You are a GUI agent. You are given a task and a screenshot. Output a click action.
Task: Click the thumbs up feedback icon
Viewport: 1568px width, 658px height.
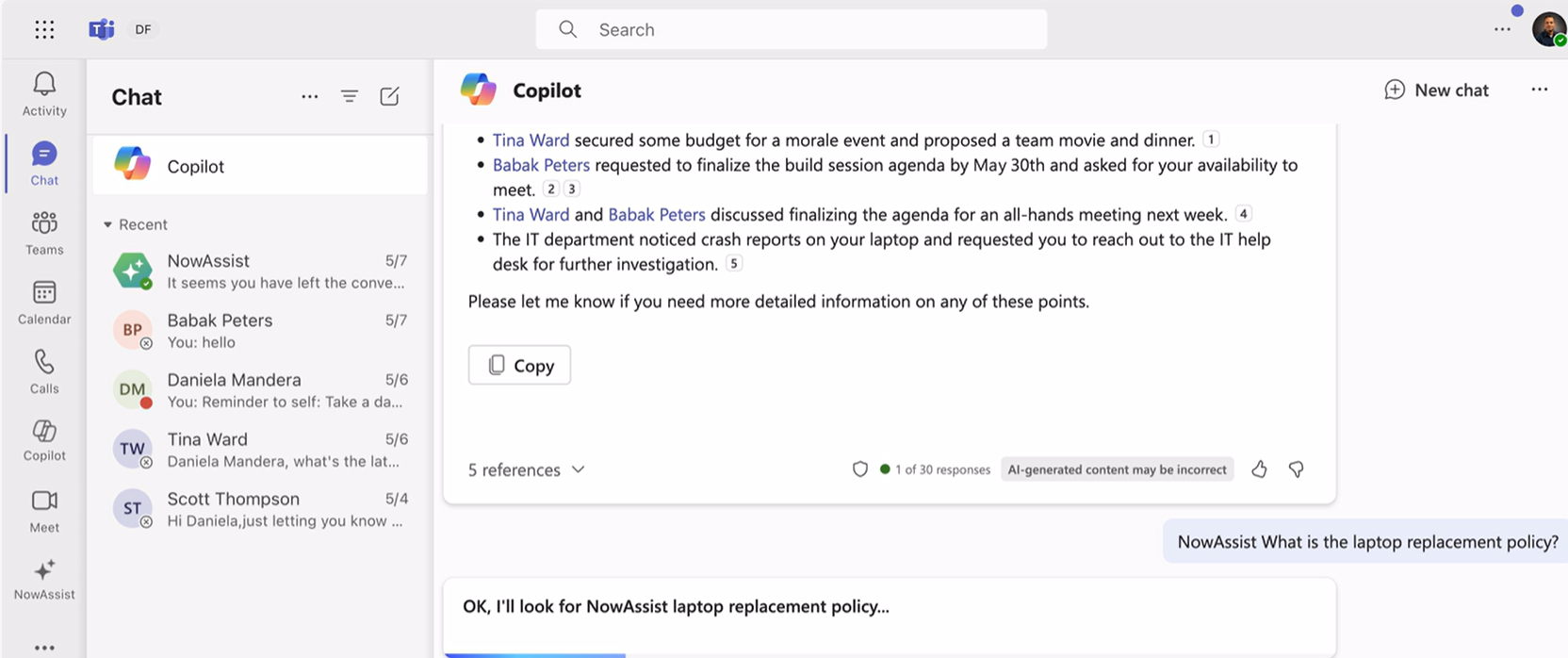point(1259,469)
